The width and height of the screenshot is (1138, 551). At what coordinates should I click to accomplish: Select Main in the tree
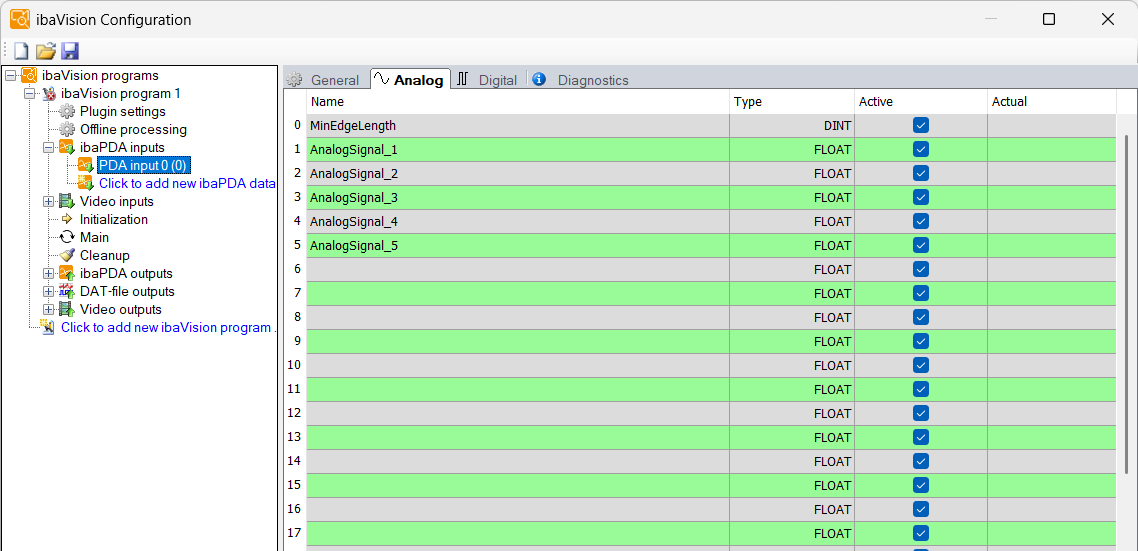point(94,237)
